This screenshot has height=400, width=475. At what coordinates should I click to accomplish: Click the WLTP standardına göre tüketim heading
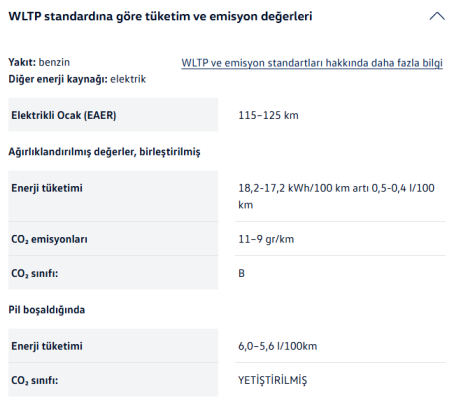(160, 16)
